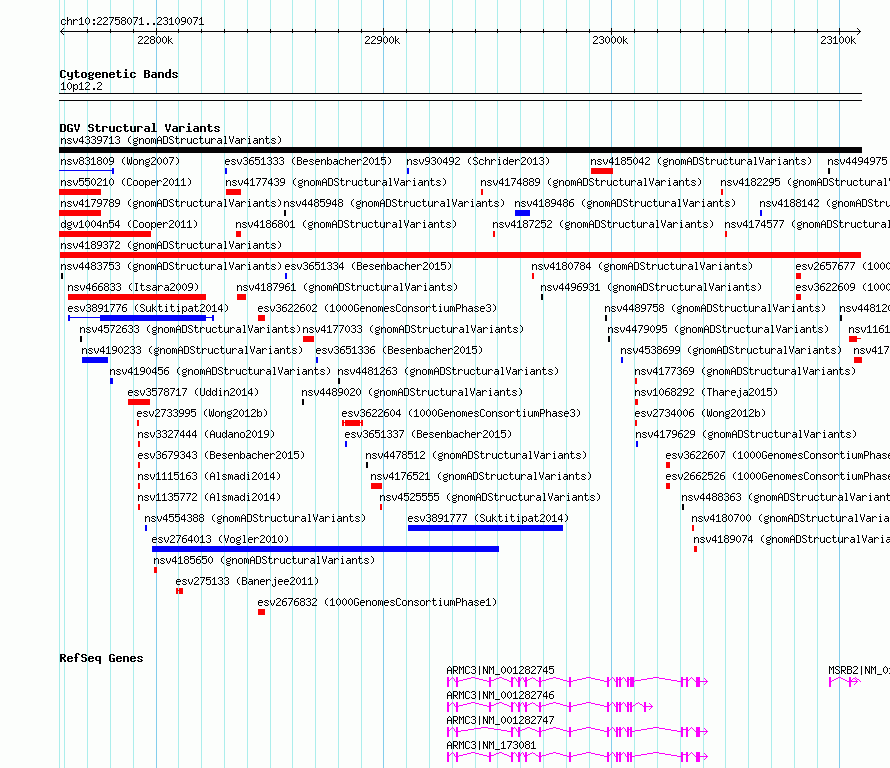Click esv275133 (Banerjee2011) label
This screenshot has width=890, height=768.
pos(247,581)
